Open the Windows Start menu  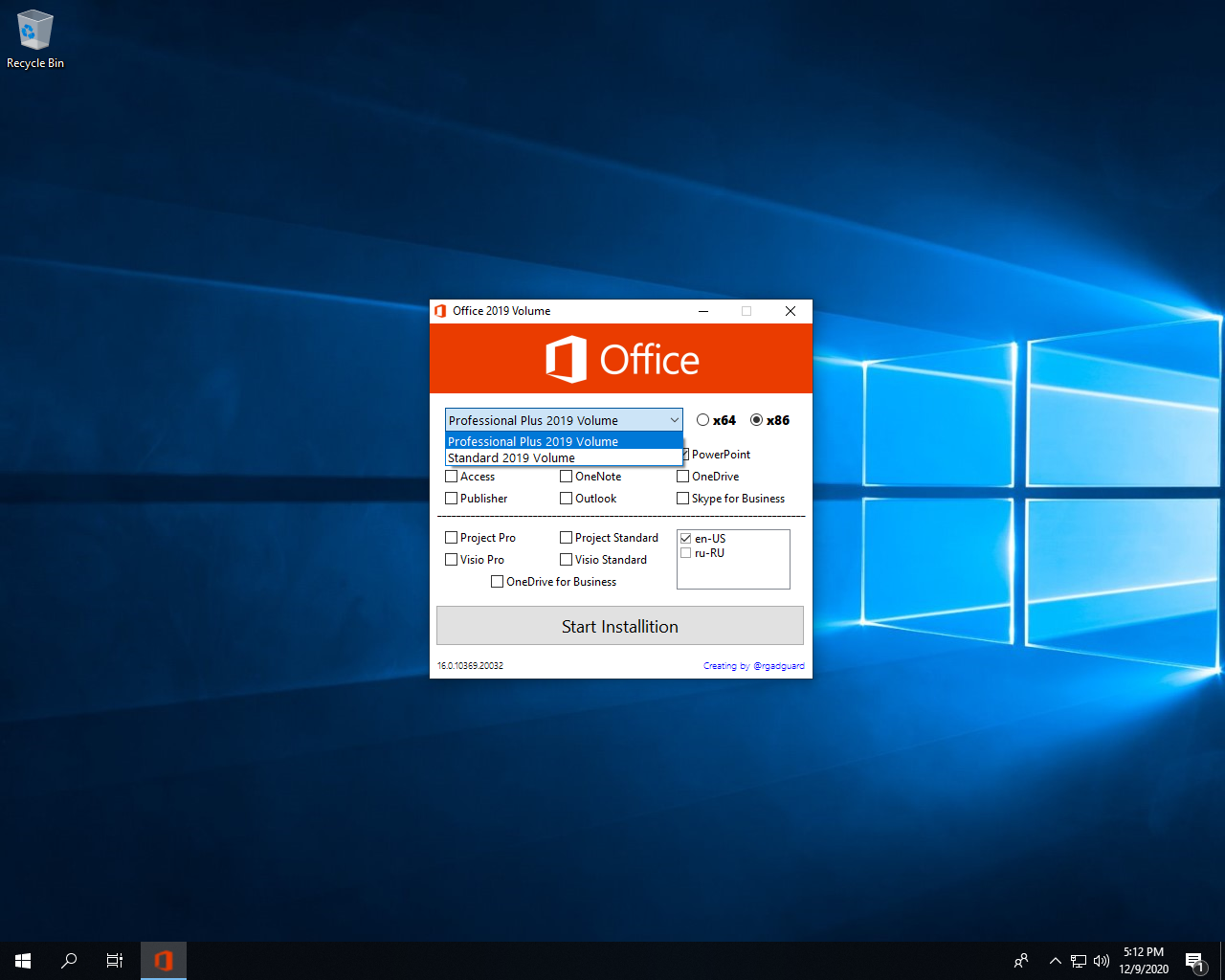click(23, 961)
